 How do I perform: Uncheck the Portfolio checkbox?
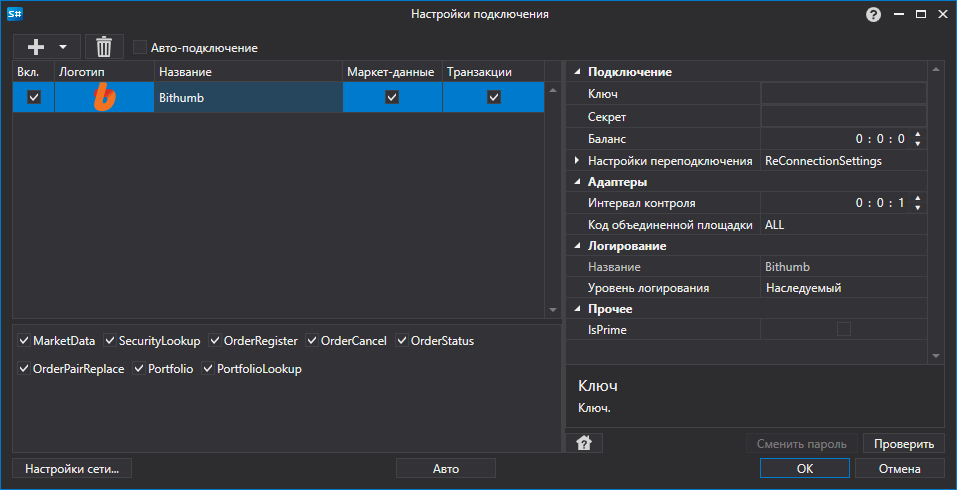pyautogui.click(x=139, y=369)
